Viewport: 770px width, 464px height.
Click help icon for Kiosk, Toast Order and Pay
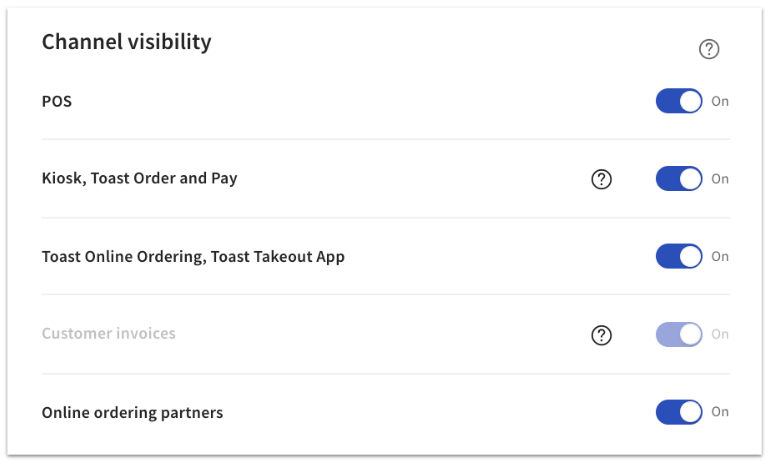coord(601,179)
